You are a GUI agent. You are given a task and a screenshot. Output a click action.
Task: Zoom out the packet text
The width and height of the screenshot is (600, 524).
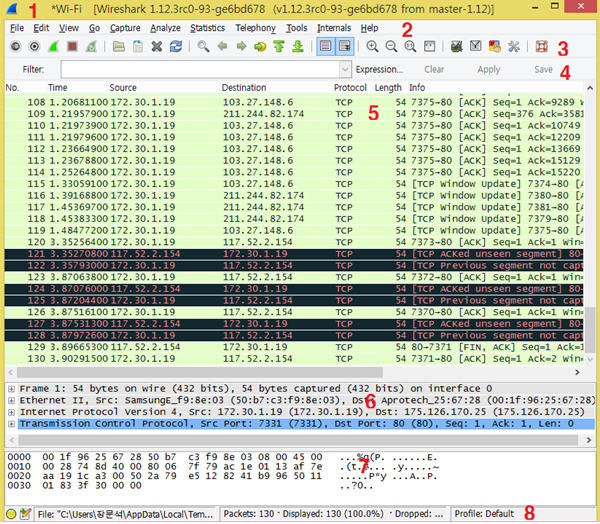pyautogui.click(x=391, y=47)
